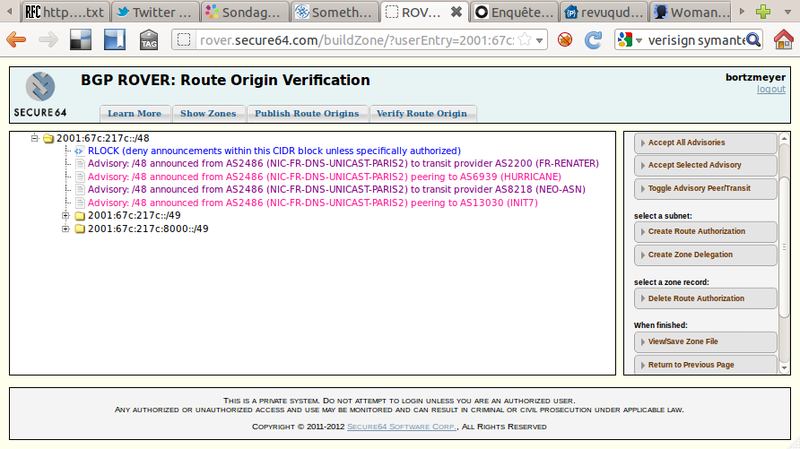Screen dimensions: 800x449
Task: Click the side panel scroll-up arrow
Action: coord(784,138)
